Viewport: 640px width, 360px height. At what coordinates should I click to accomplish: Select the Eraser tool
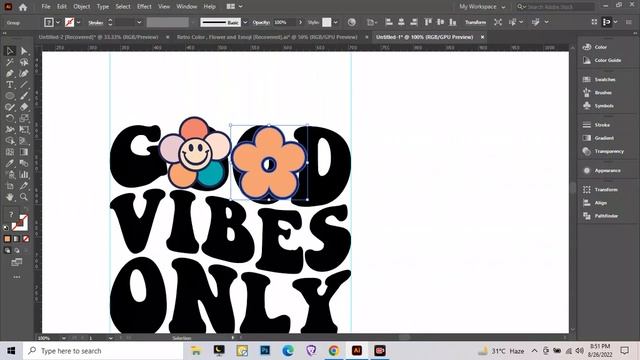(24, 107)
